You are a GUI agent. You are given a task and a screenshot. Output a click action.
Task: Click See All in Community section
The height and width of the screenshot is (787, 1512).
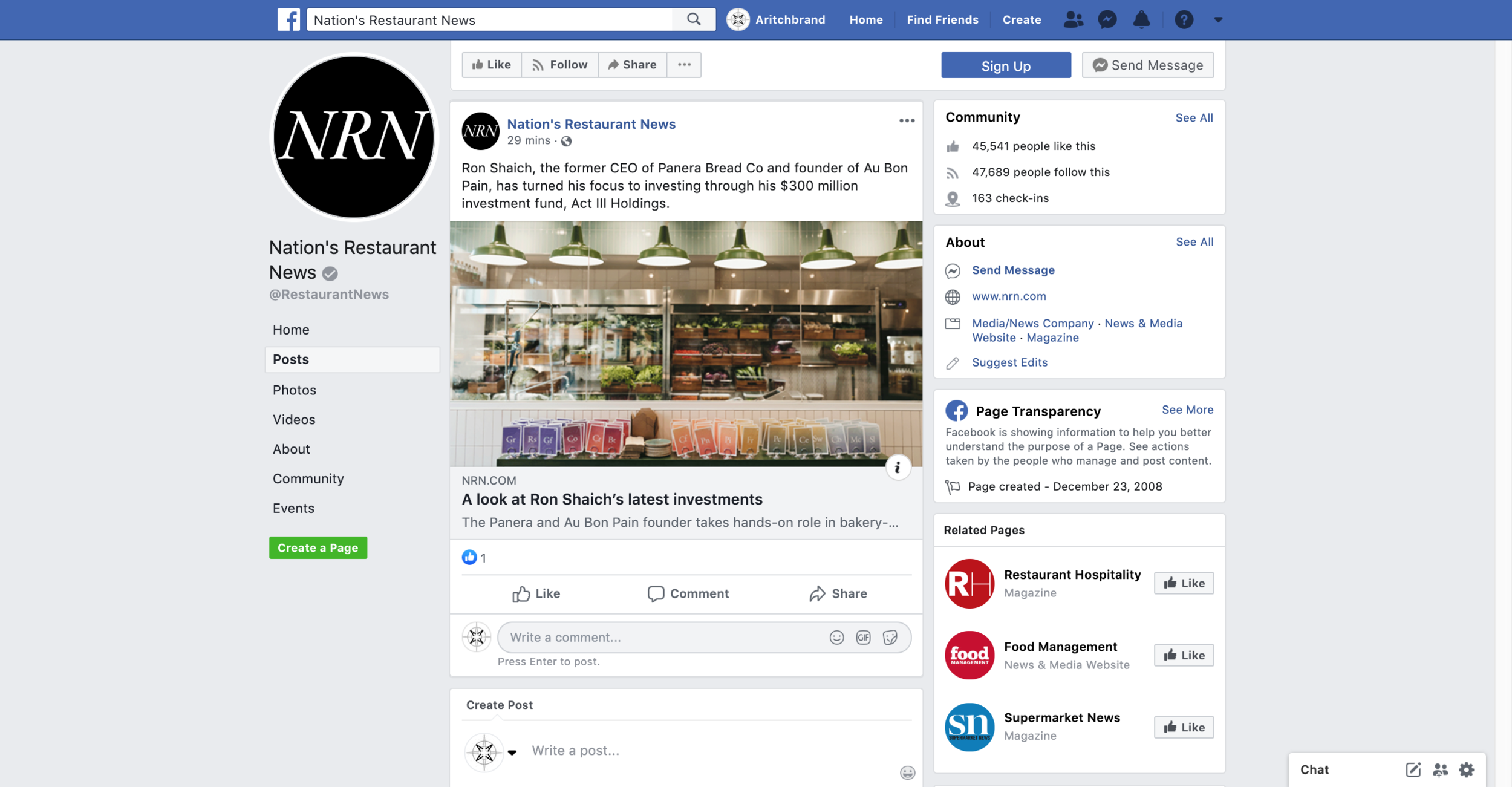(1194, 117)
